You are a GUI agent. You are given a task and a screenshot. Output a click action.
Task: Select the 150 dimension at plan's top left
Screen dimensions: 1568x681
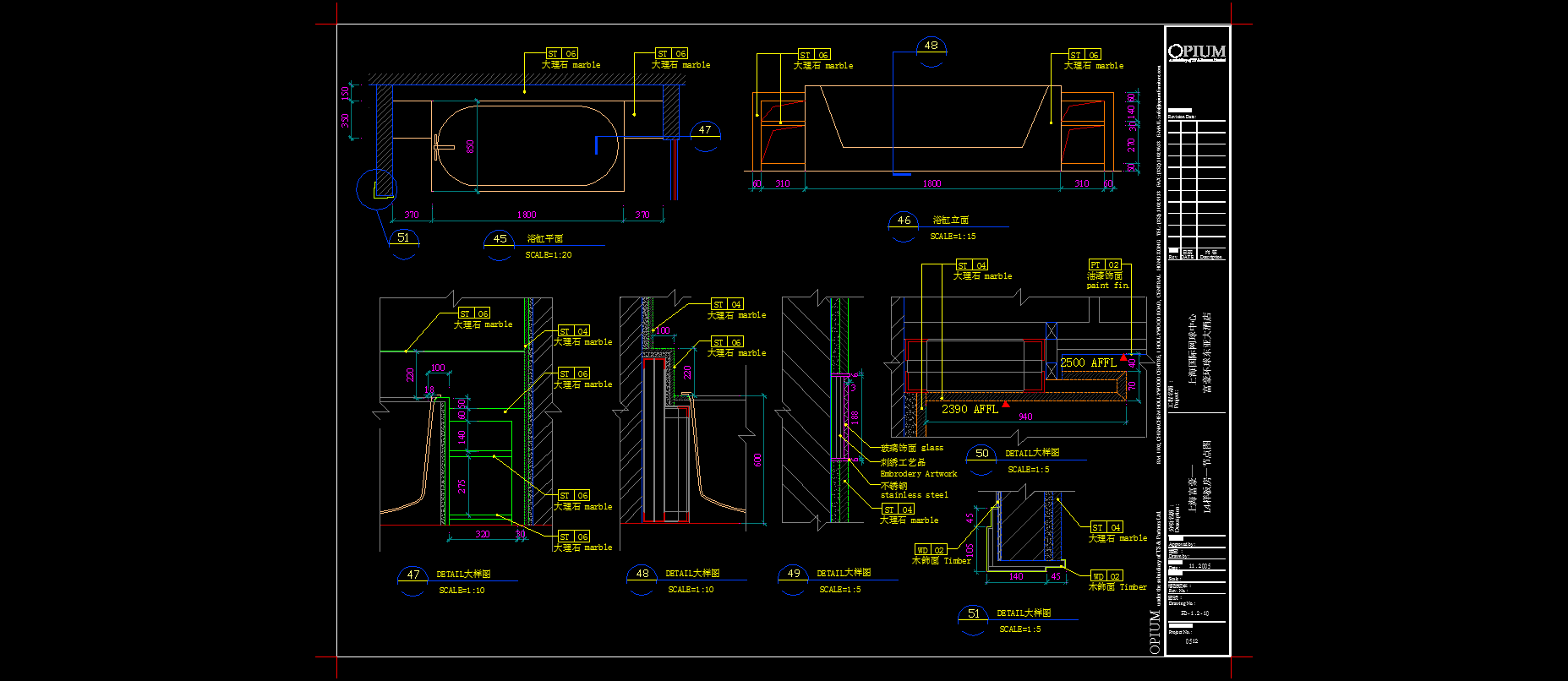(x=345, y=94)
